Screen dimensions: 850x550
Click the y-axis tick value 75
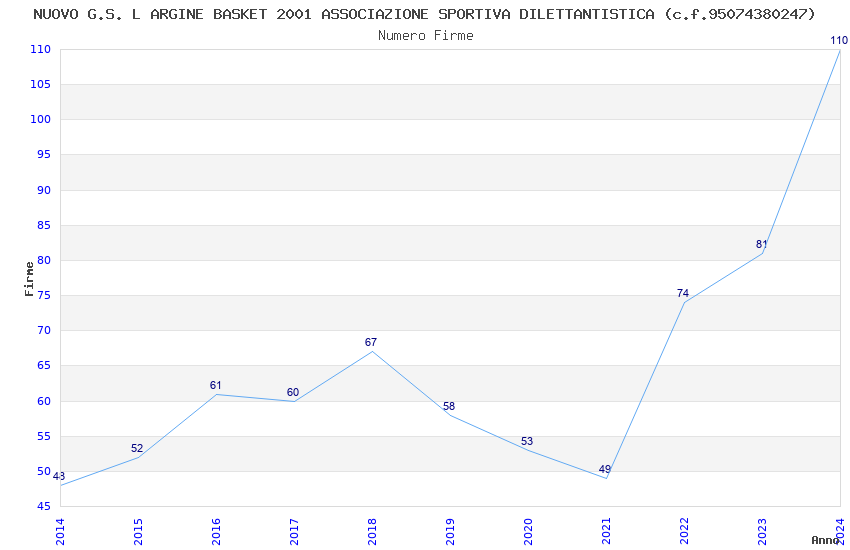tap(44, 295)
